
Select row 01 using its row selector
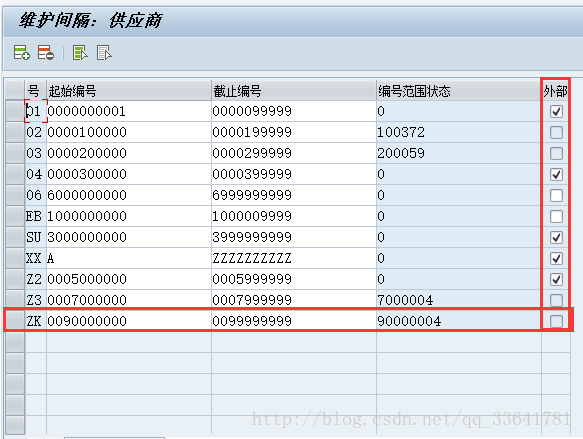point(15,111)
